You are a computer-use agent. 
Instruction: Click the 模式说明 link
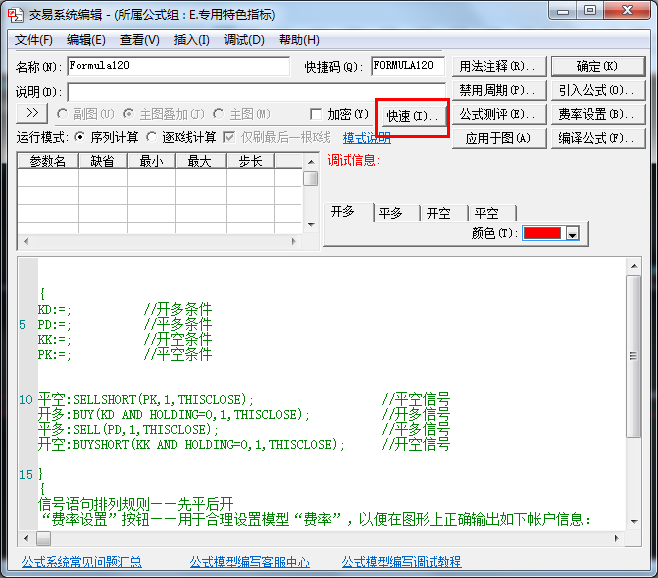pos(366,138)
